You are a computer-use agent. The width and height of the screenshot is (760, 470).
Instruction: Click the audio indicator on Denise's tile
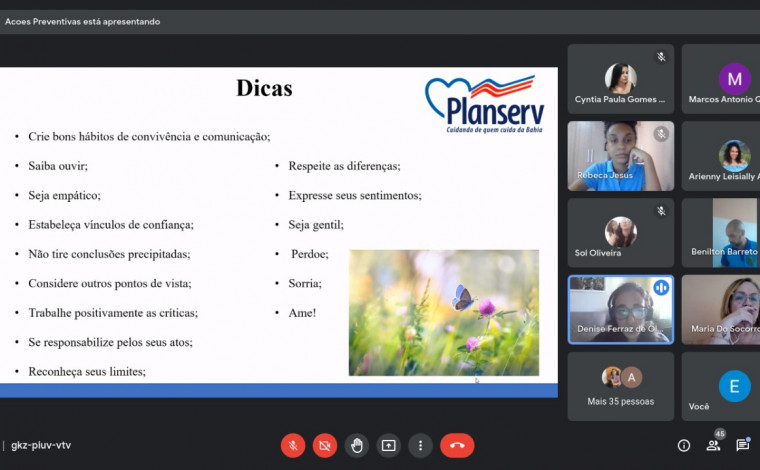[661, 288]
